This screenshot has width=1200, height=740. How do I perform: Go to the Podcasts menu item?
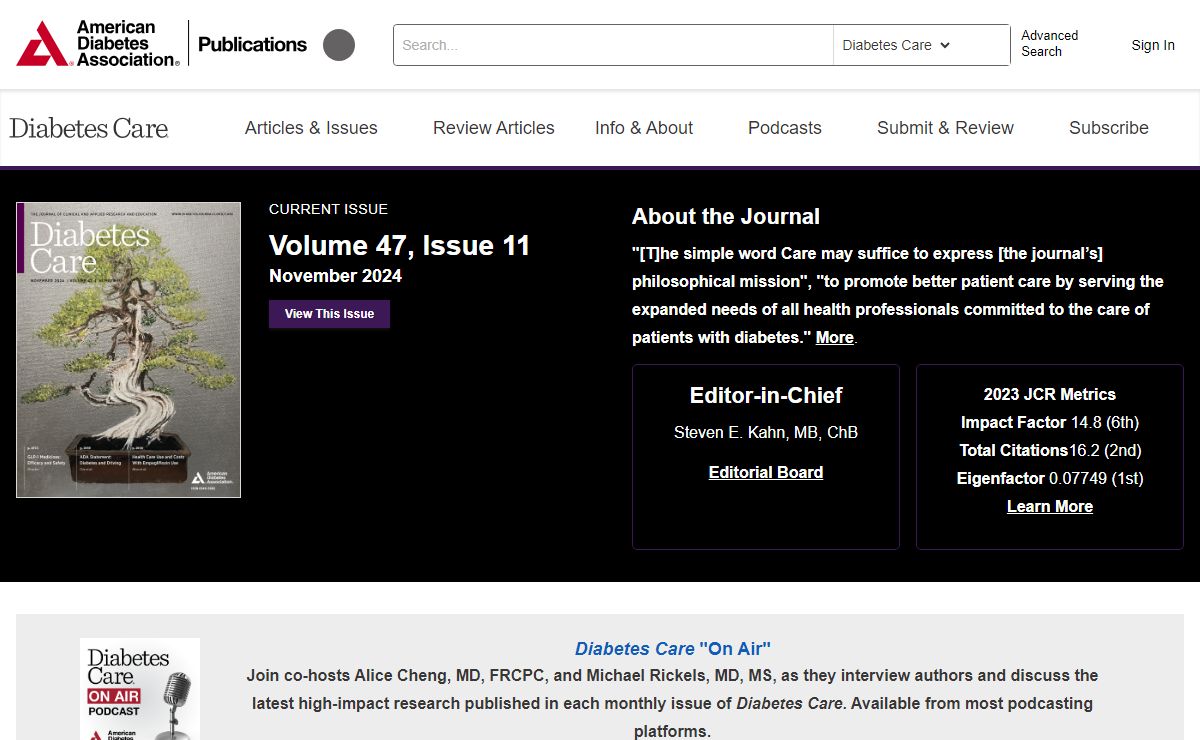(785, 128)
